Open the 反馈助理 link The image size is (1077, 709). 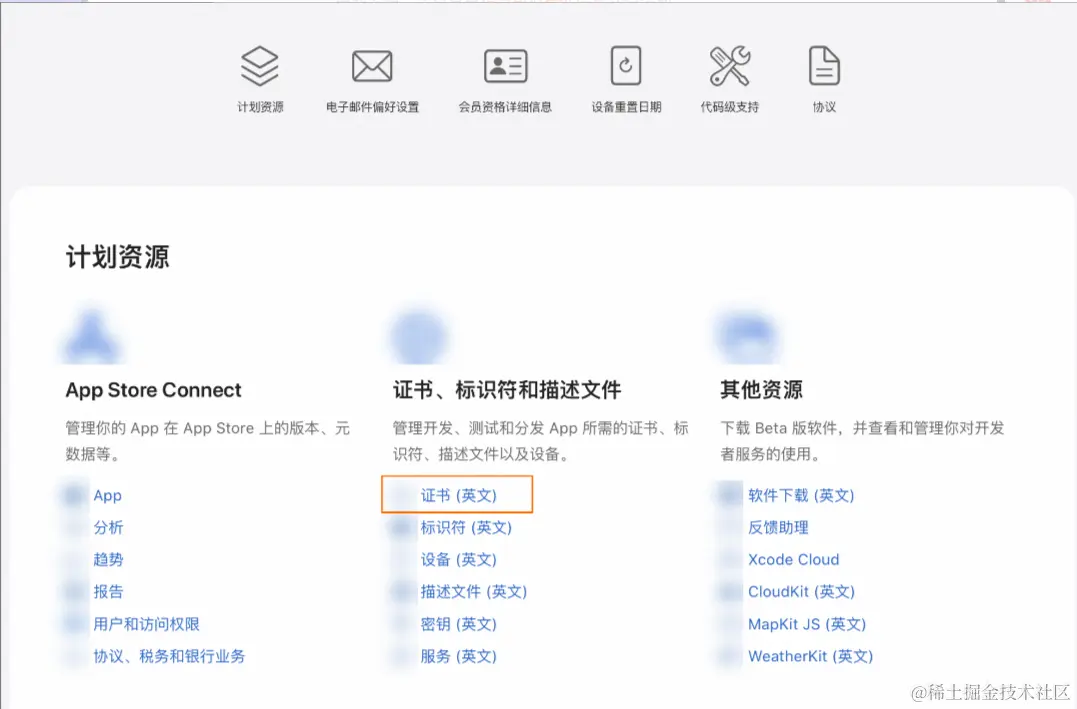click(x=778, y=528)
